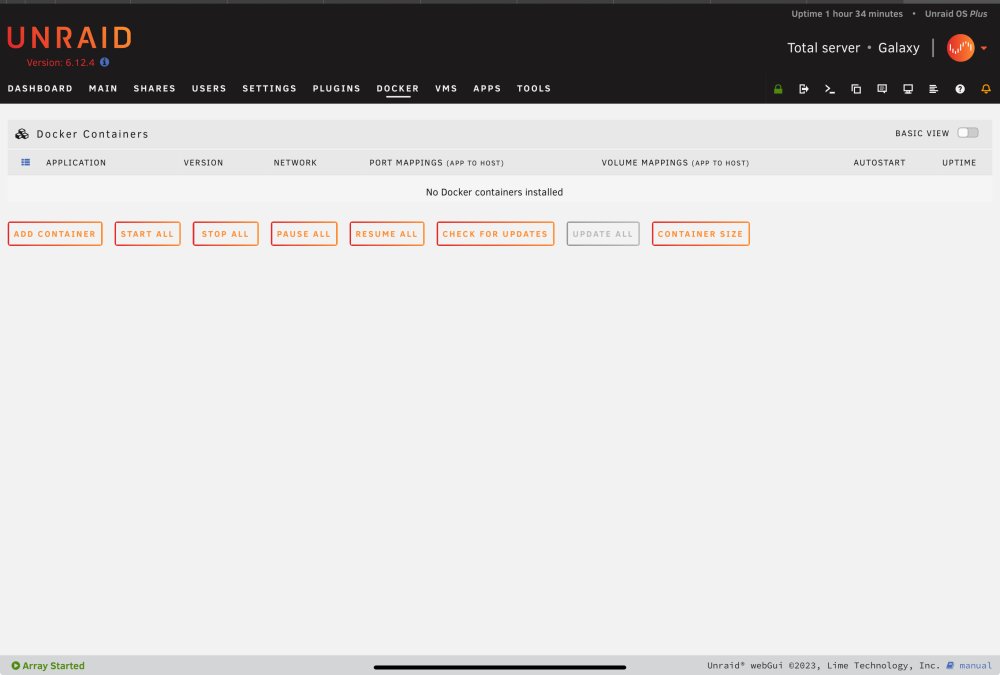
Task: Click the 'Total server' name text
Action: pyautogui.click(x=823, y=48)
